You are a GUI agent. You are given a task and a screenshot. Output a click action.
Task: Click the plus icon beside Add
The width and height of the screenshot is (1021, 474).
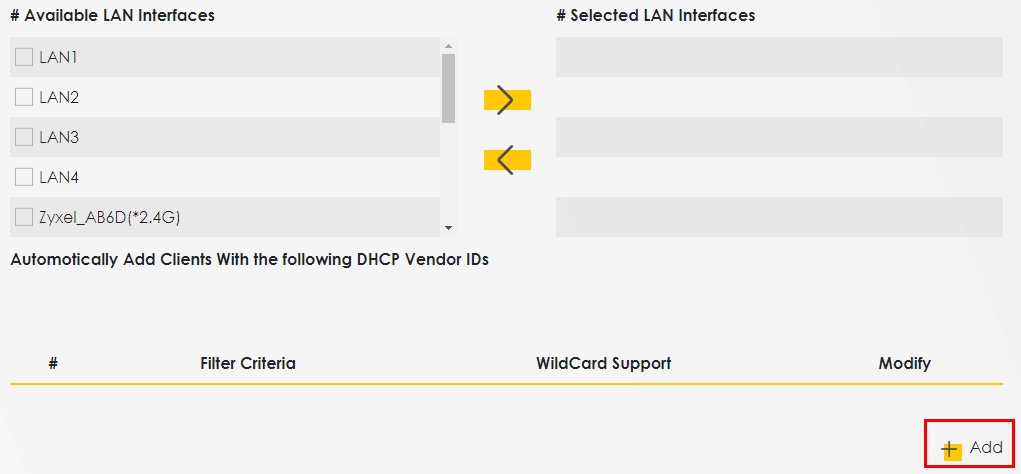(x=950, y=449)
